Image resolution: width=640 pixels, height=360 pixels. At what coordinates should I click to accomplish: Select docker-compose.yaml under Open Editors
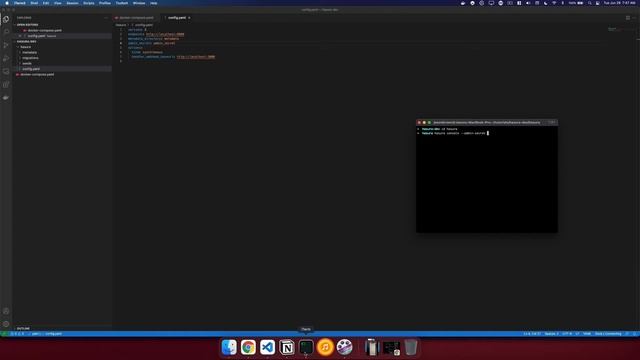[x=44, y=30]
